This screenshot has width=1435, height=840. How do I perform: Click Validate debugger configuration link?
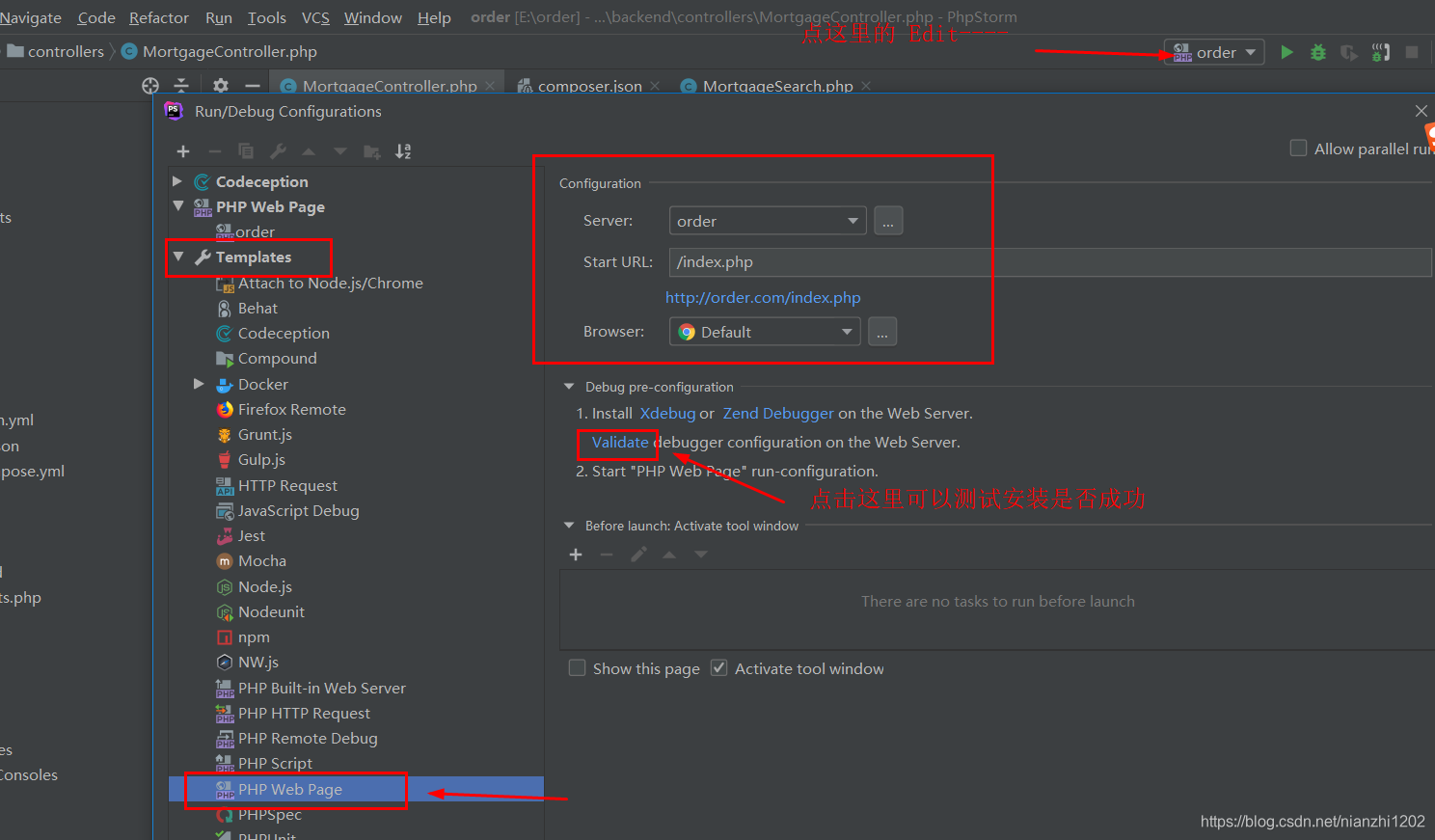(x=620, y=442)
